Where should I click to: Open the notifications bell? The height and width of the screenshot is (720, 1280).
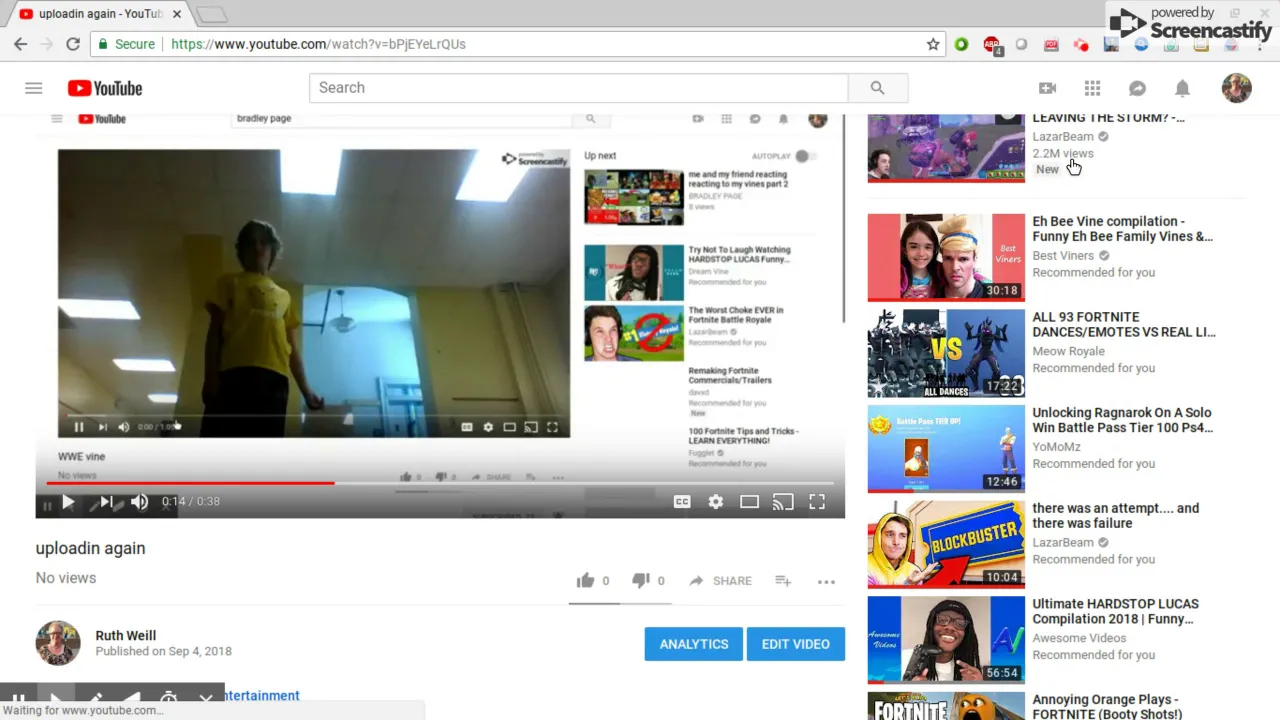coord(1182,88)
